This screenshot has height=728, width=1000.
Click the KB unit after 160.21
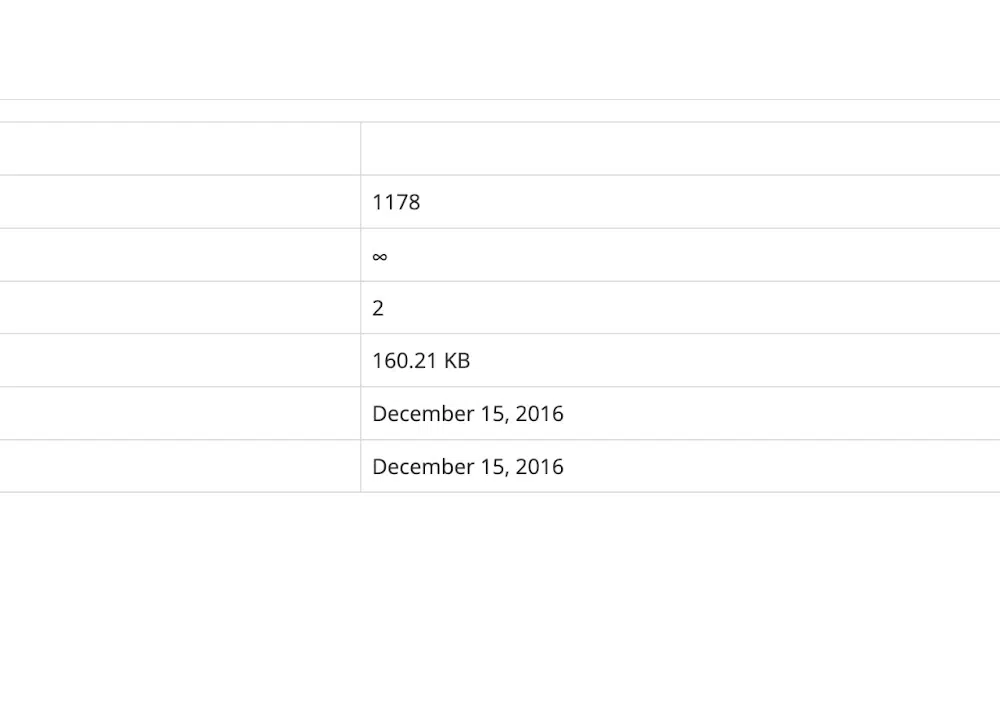pos(456,361)
